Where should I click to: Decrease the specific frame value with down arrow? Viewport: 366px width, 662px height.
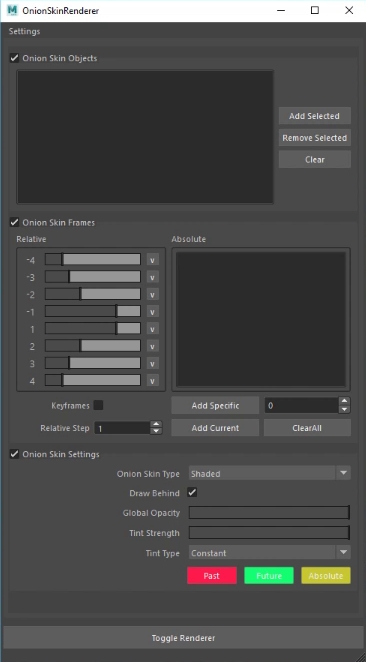(345, 410)
